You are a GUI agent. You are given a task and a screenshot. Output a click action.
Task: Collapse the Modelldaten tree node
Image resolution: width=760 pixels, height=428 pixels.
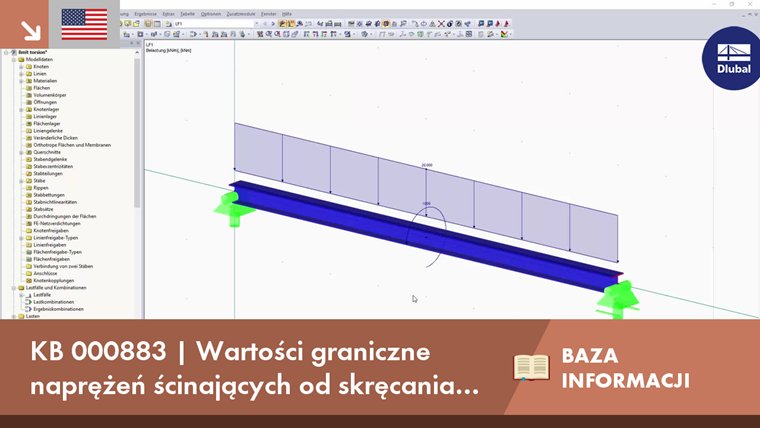pos(14,60)
